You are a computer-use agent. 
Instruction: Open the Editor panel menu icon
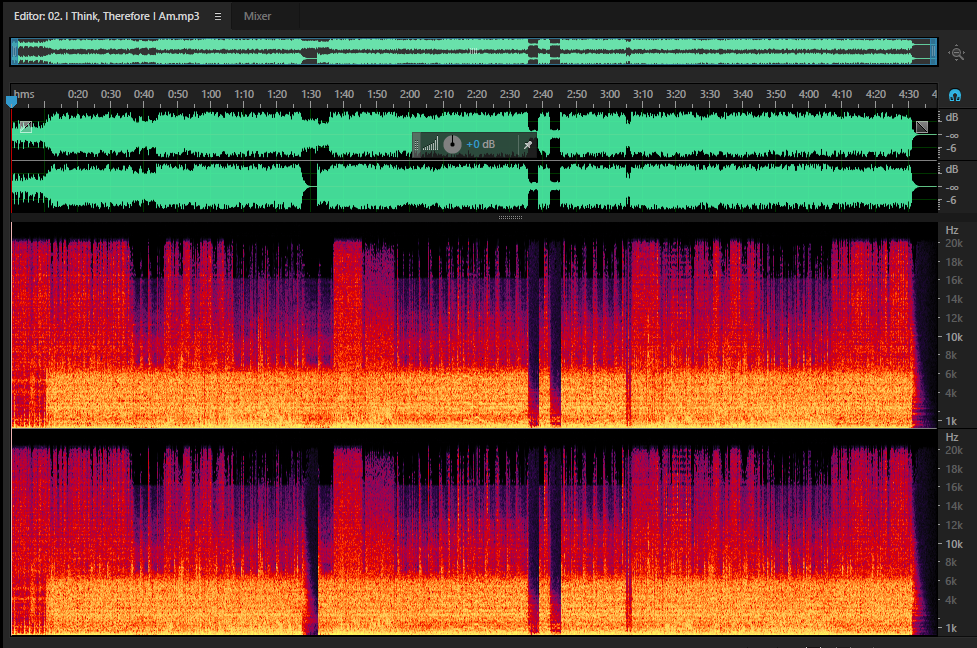click(x=217, y=16)
